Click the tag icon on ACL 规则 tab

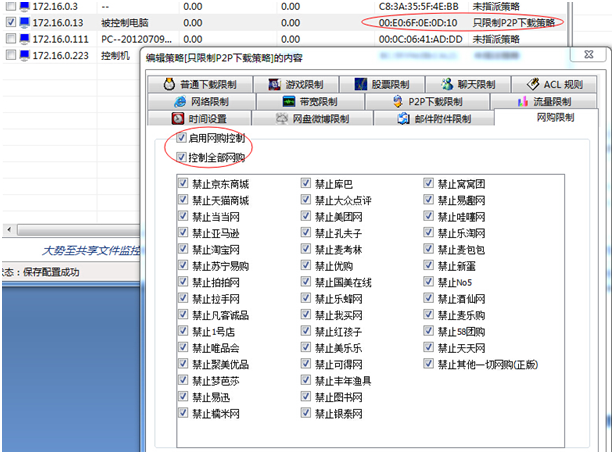click(x=533, y=84)
